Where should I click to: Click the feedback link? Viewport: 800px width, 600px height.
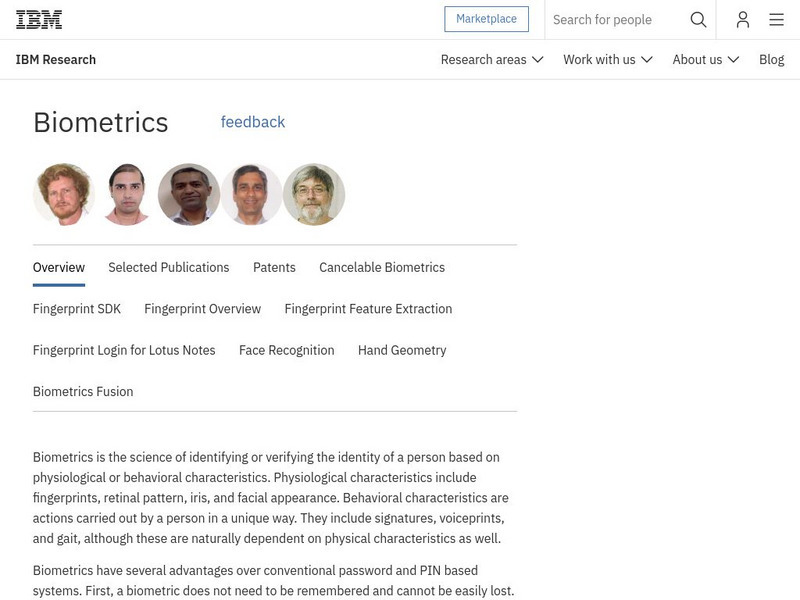[x=253, y=122]
